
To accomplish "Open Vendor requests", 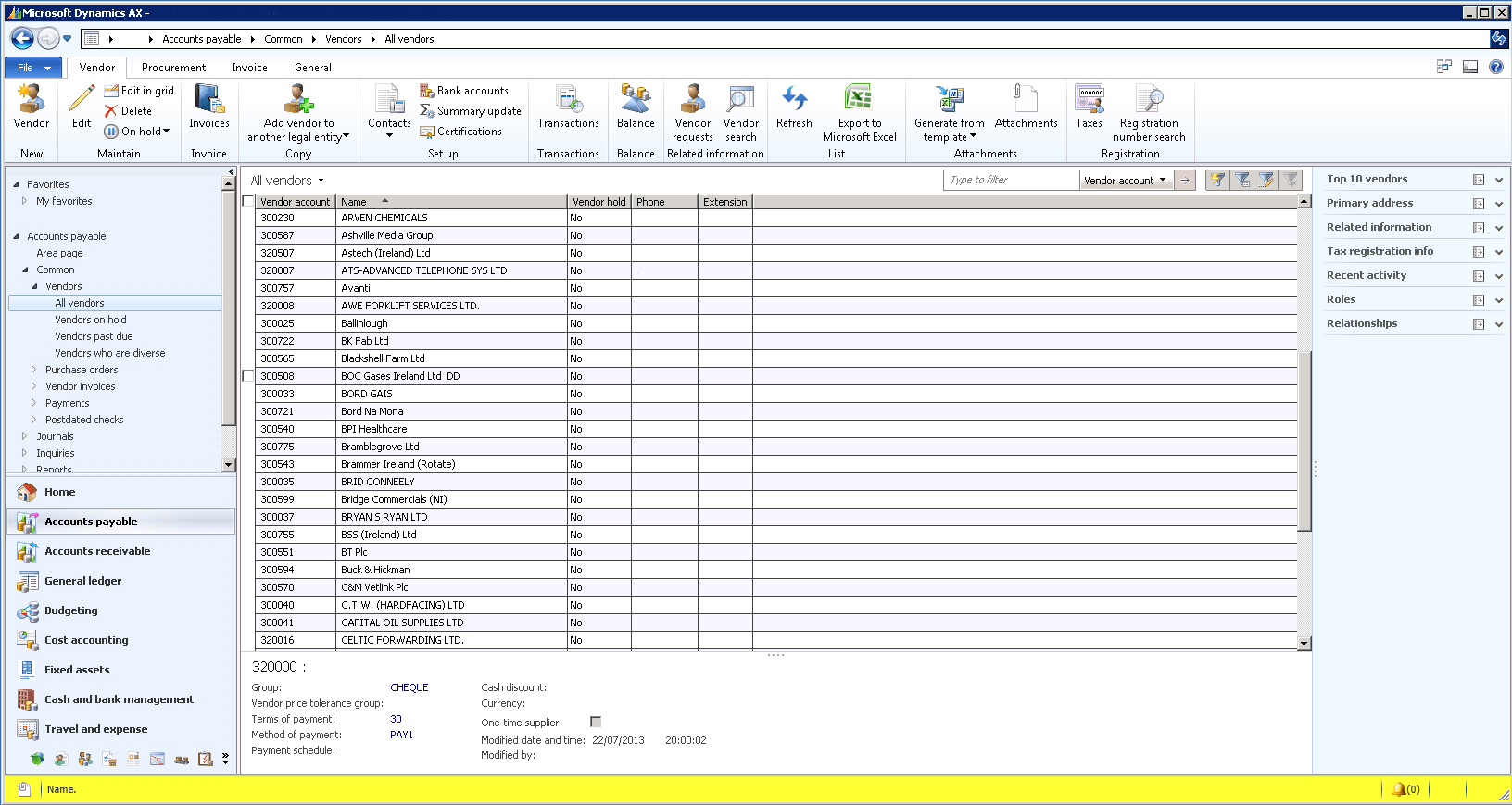I will click(x=693, y=113).
